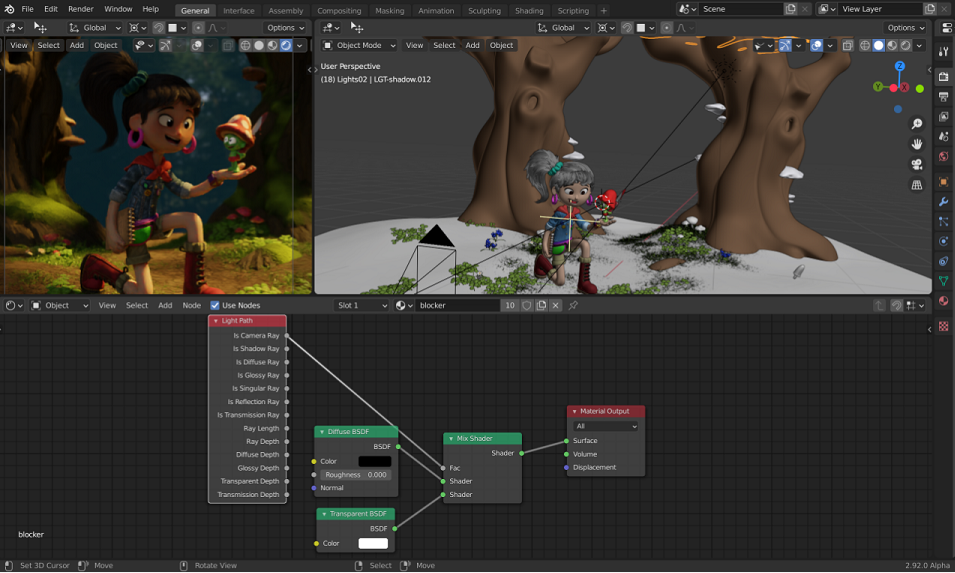Click the blocker material name field
The height and width of the screenshot is (573, 955).
(x=459, y=306)
